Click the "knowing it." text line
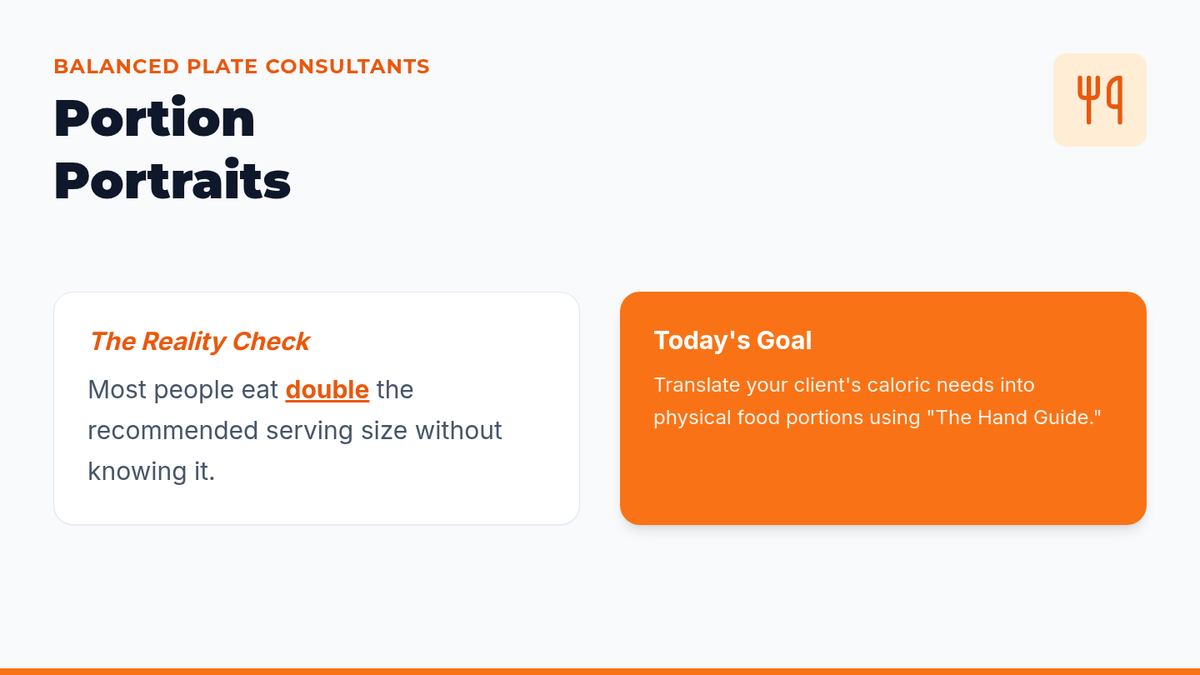The height and width of the screenshot is (675, 1200). click(151, 471)
